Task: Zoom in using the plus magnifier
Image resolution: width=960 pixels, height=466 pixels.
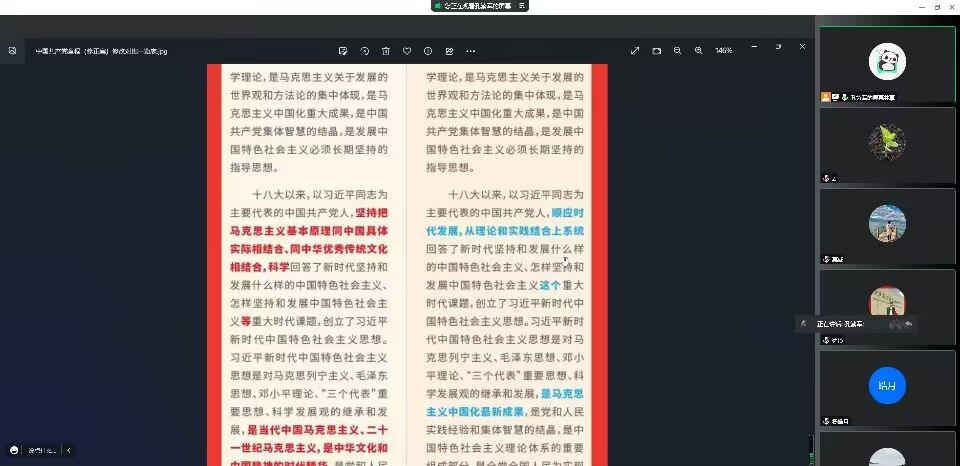Action: coord(699,50)
